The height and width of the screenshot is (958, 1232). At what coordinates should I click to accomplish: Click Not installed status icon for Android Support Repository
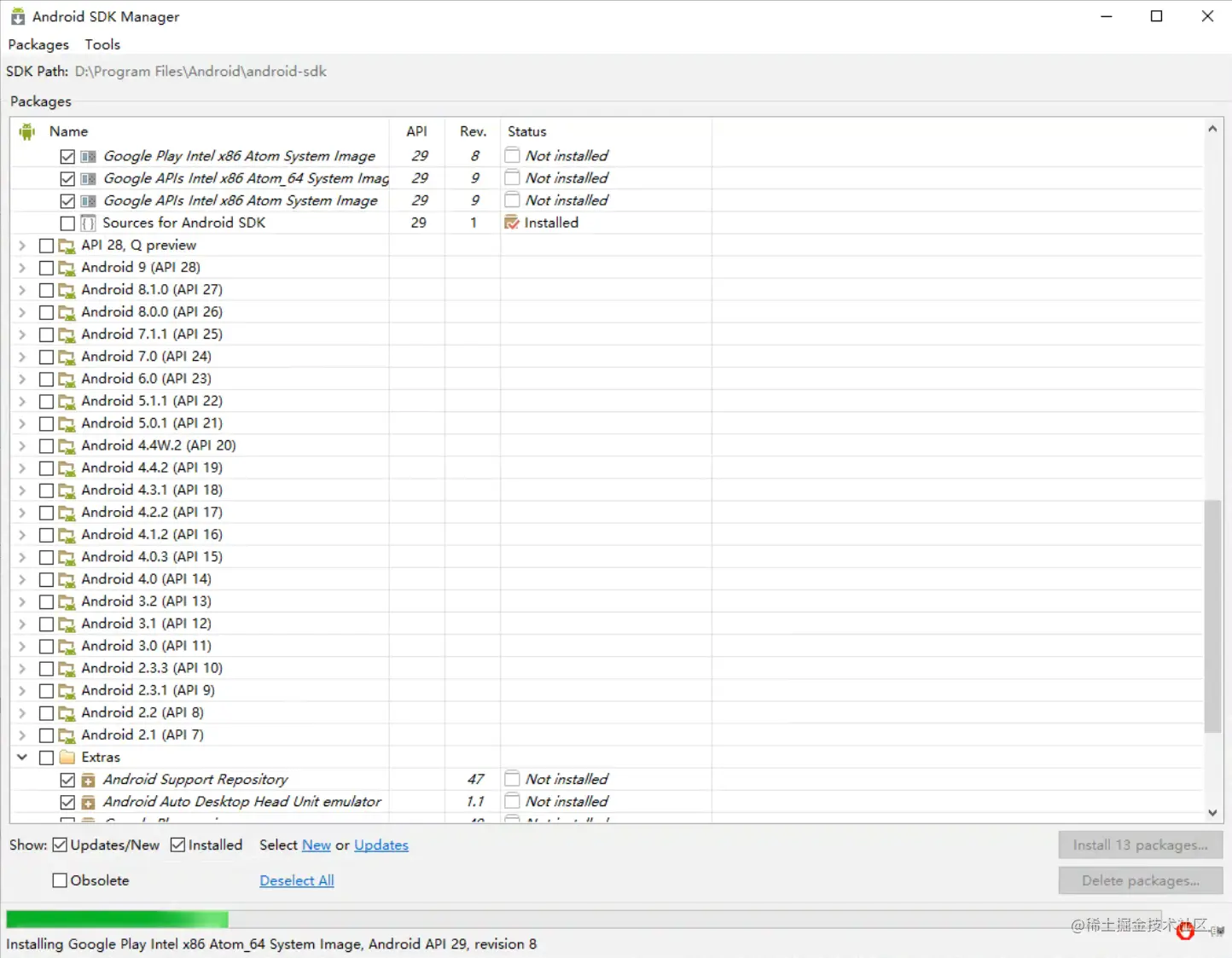coord(512,779)
